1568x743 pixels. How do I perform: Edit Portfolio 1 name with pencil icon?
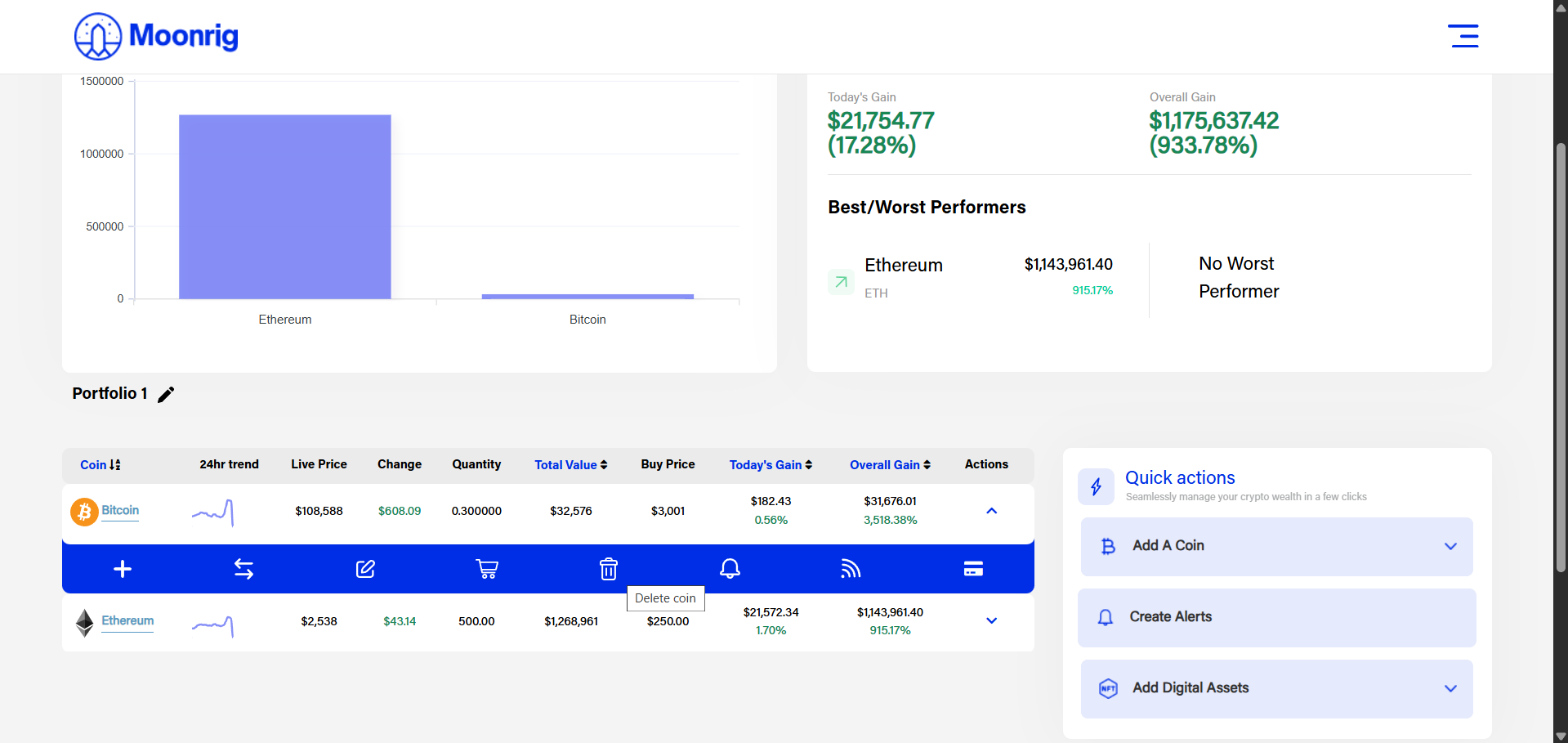(x=166, y=394)
